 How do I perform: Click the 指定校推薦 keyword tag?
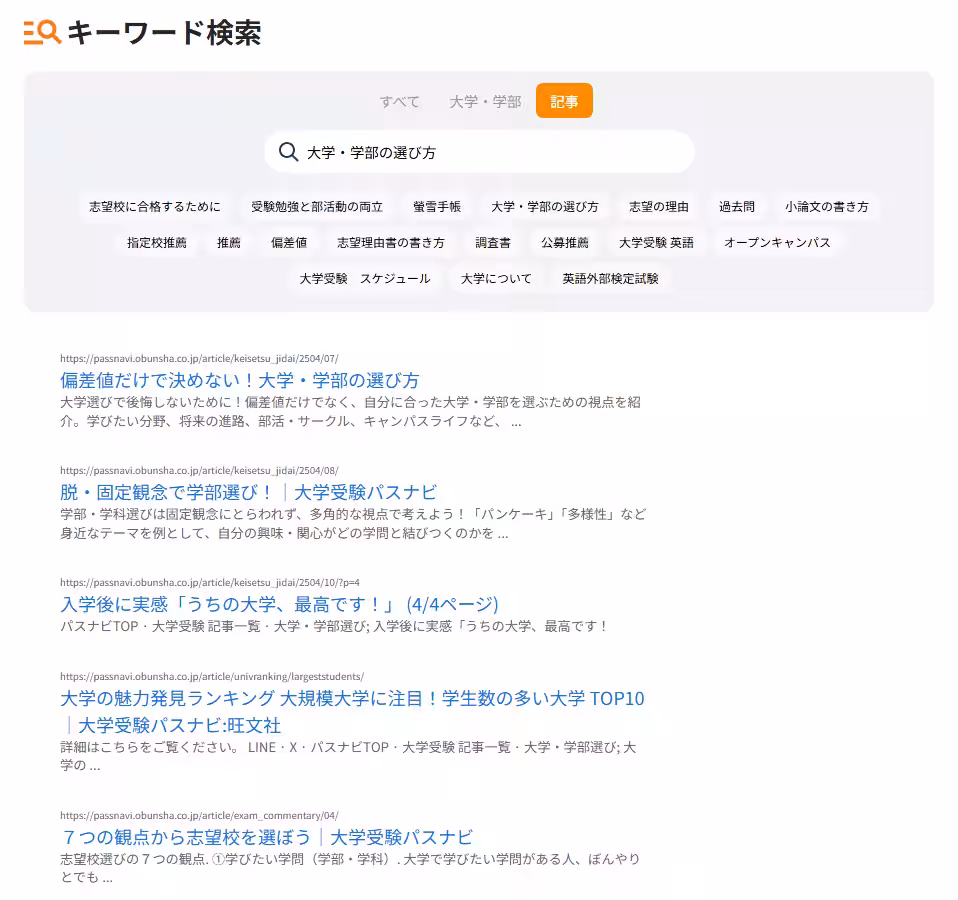point(157,242)
